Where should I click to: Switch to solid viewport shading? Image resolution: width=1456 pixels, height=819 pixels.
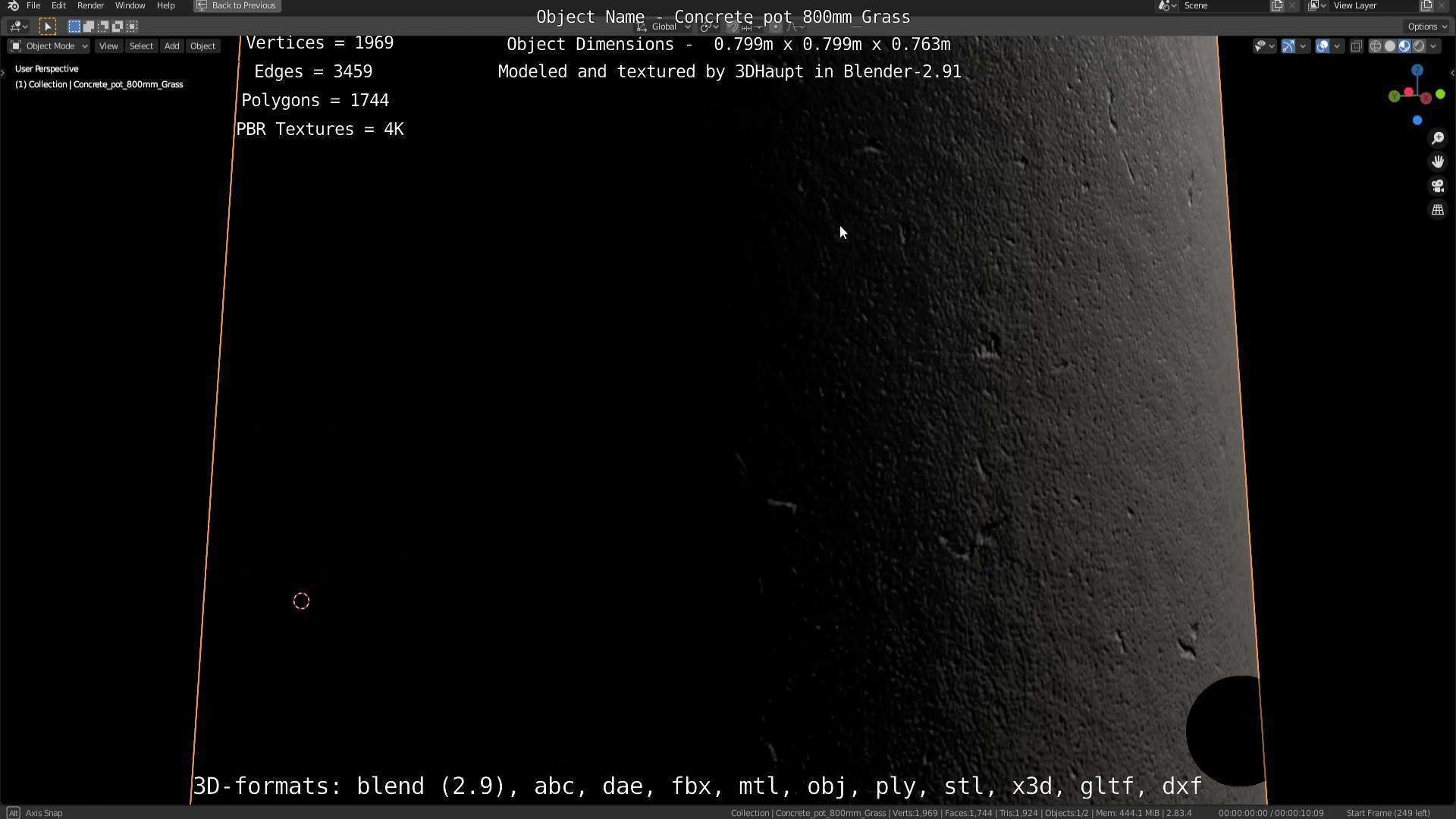tap(1389, 46)
